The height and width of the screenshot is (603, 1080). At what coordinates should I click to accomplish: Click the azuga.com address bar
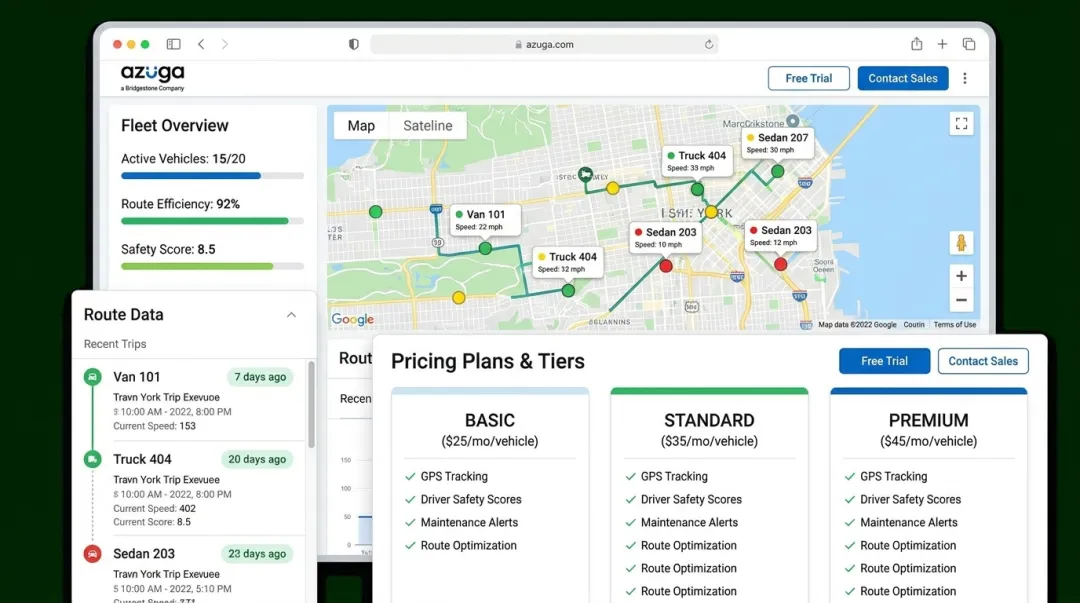click(x=544, y=44)
